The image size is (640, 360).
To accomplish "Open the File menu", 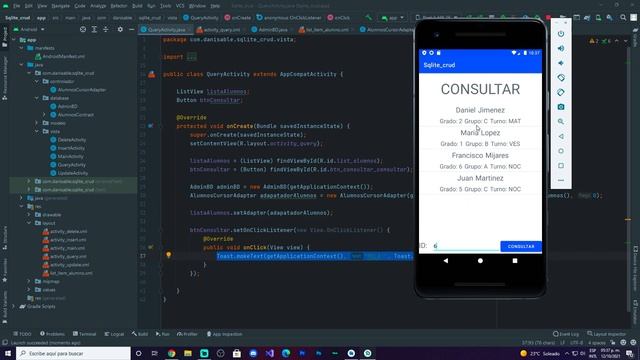I will coord(16,6).
